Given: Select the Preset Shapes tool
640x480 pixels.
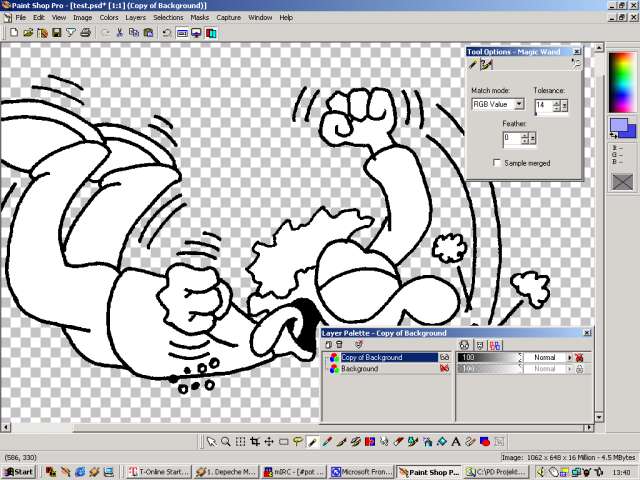Looking at the screenshot, I should (485, 442).
